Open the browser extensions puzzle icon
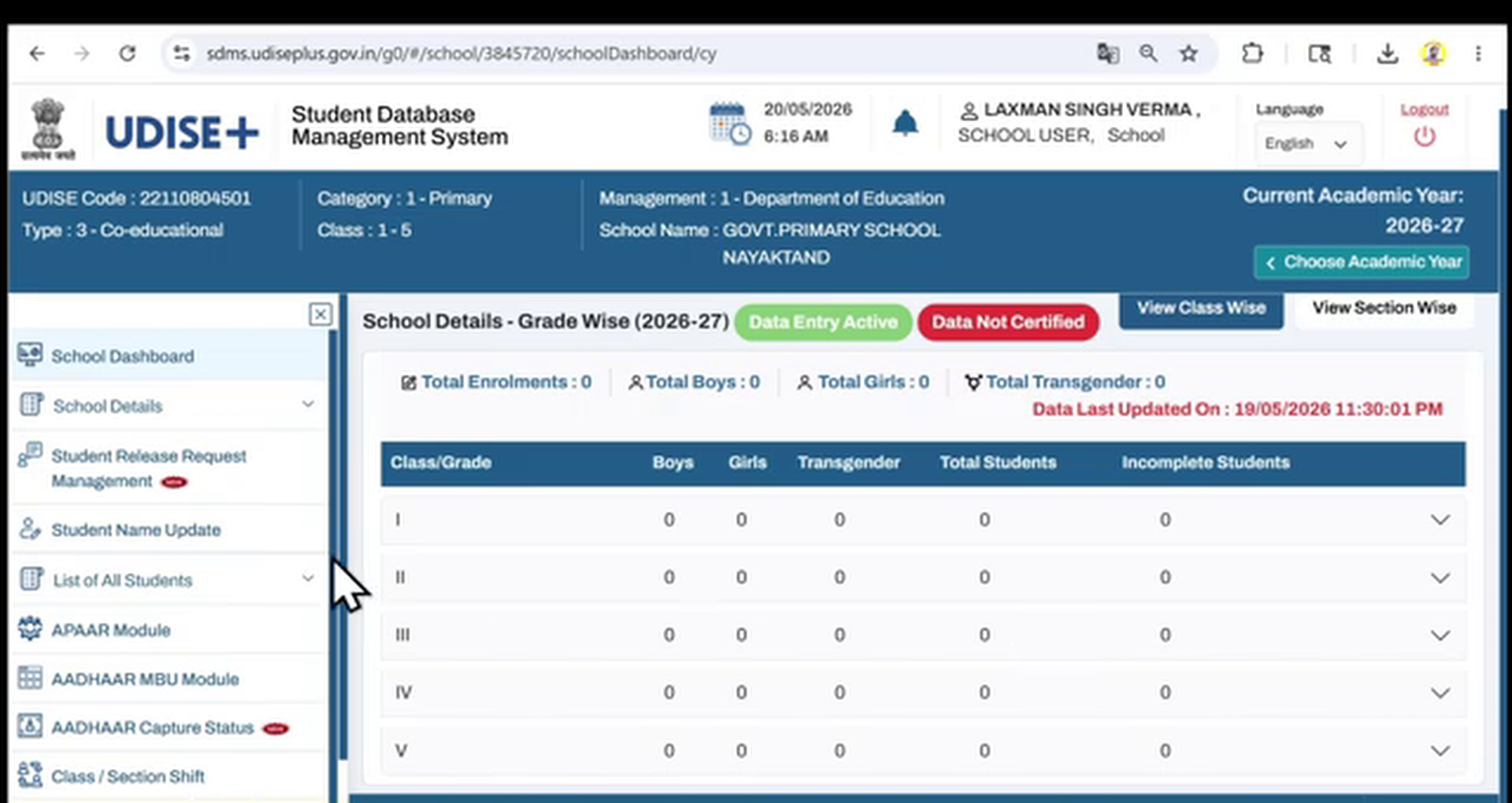Screen dimensions: 1512x803 pos(1252,54)
